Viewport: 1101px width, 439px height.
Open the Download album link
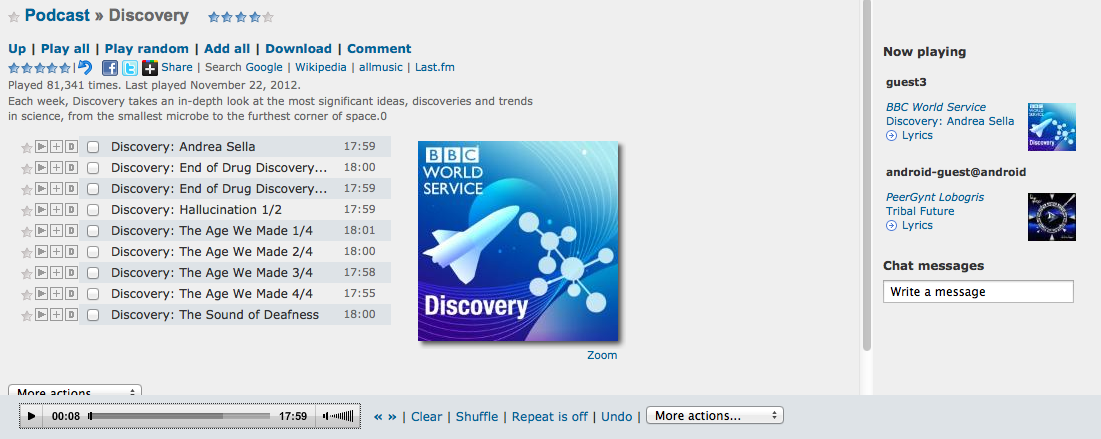point(298,48)
